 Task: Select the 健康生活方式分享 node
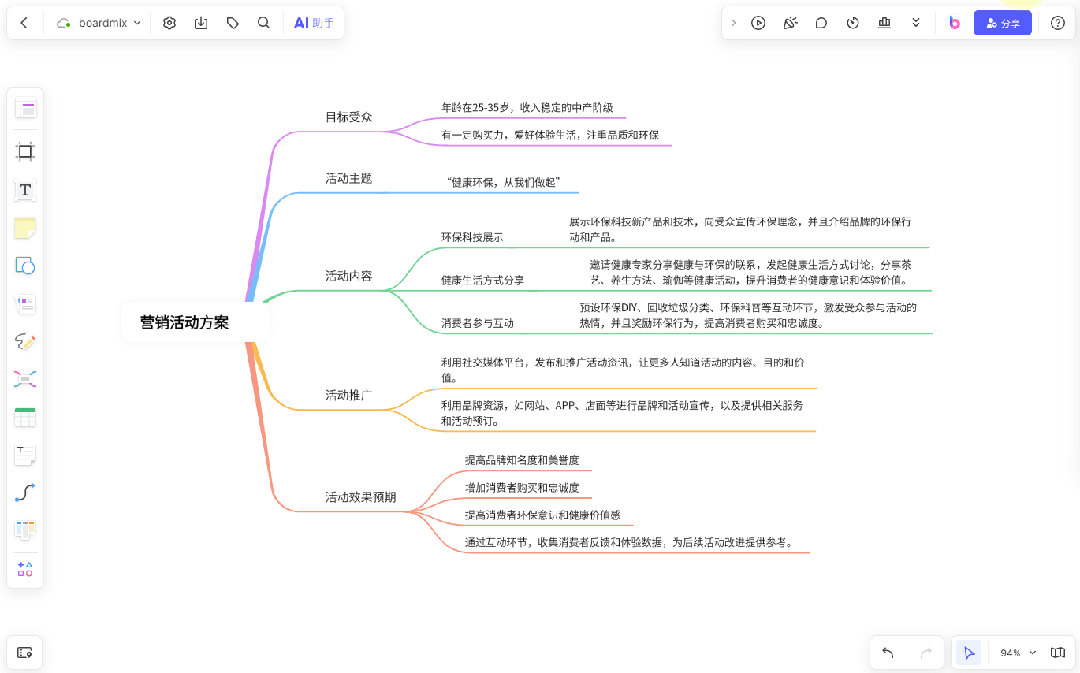[x=482, y=280]
